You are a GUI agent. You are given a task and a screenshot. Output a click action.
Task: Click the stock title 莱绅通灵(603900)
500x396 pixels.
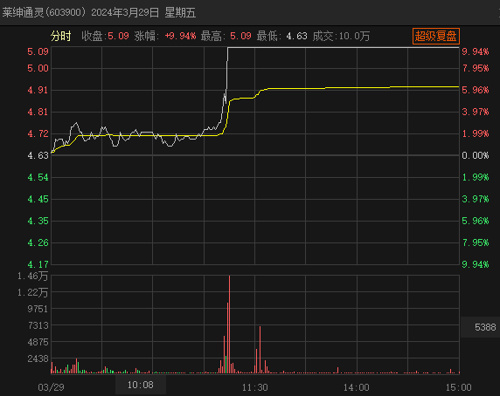[44, 13]
